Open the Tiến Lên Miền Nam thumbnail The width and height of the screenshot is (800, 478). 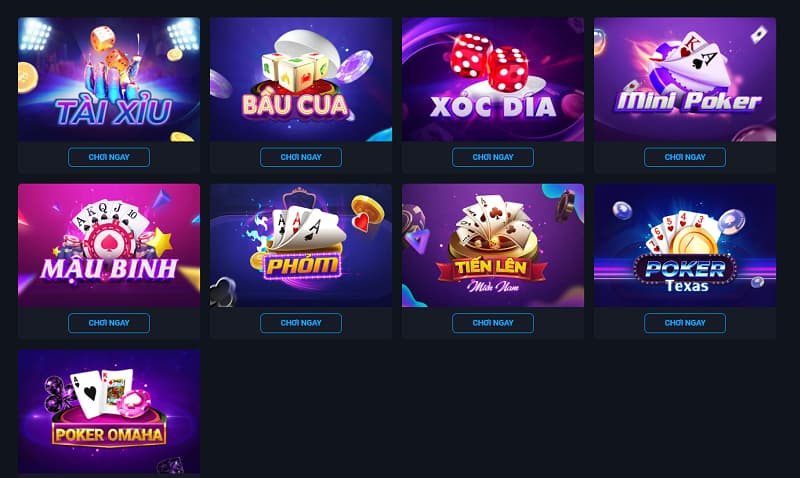493,245
